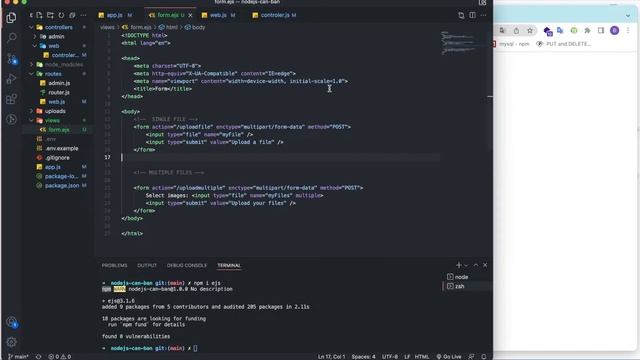The height and width of the screenshot is (360, 640).
Task: Open Chrome tab search dropdown arrow
Action: (628, 16)
